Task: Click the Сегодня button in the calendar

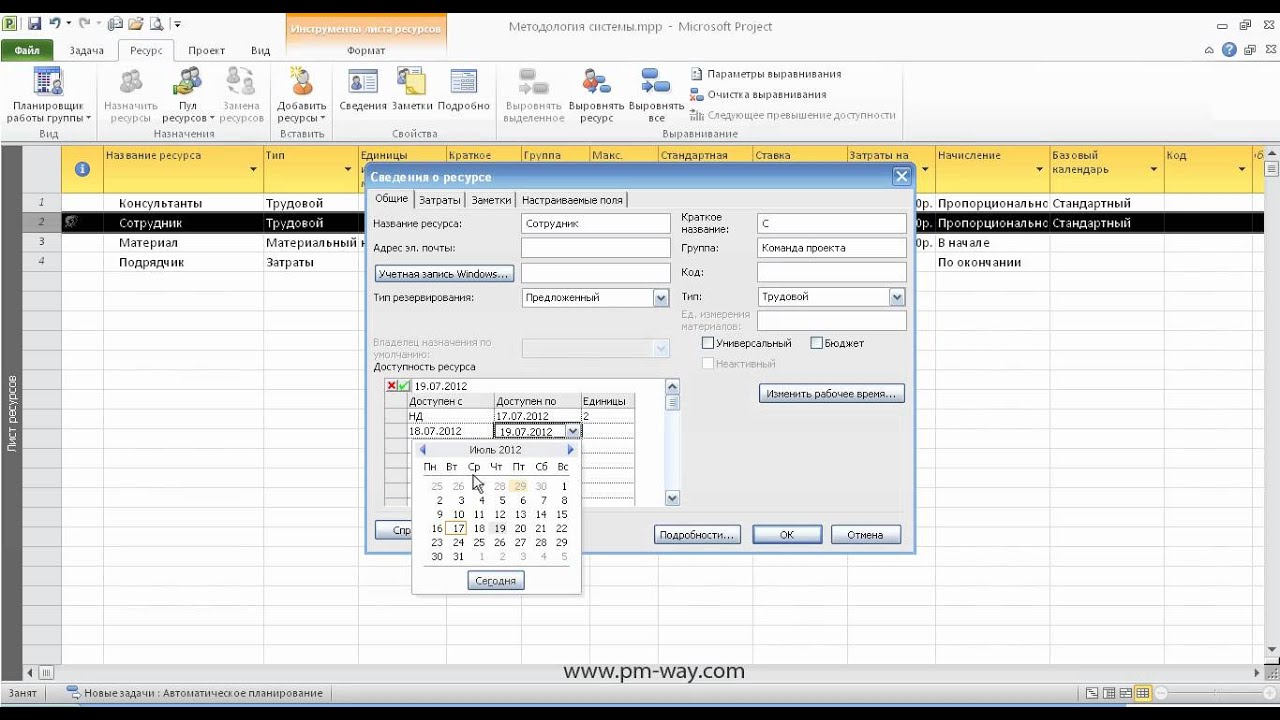Action: (496, 580)
